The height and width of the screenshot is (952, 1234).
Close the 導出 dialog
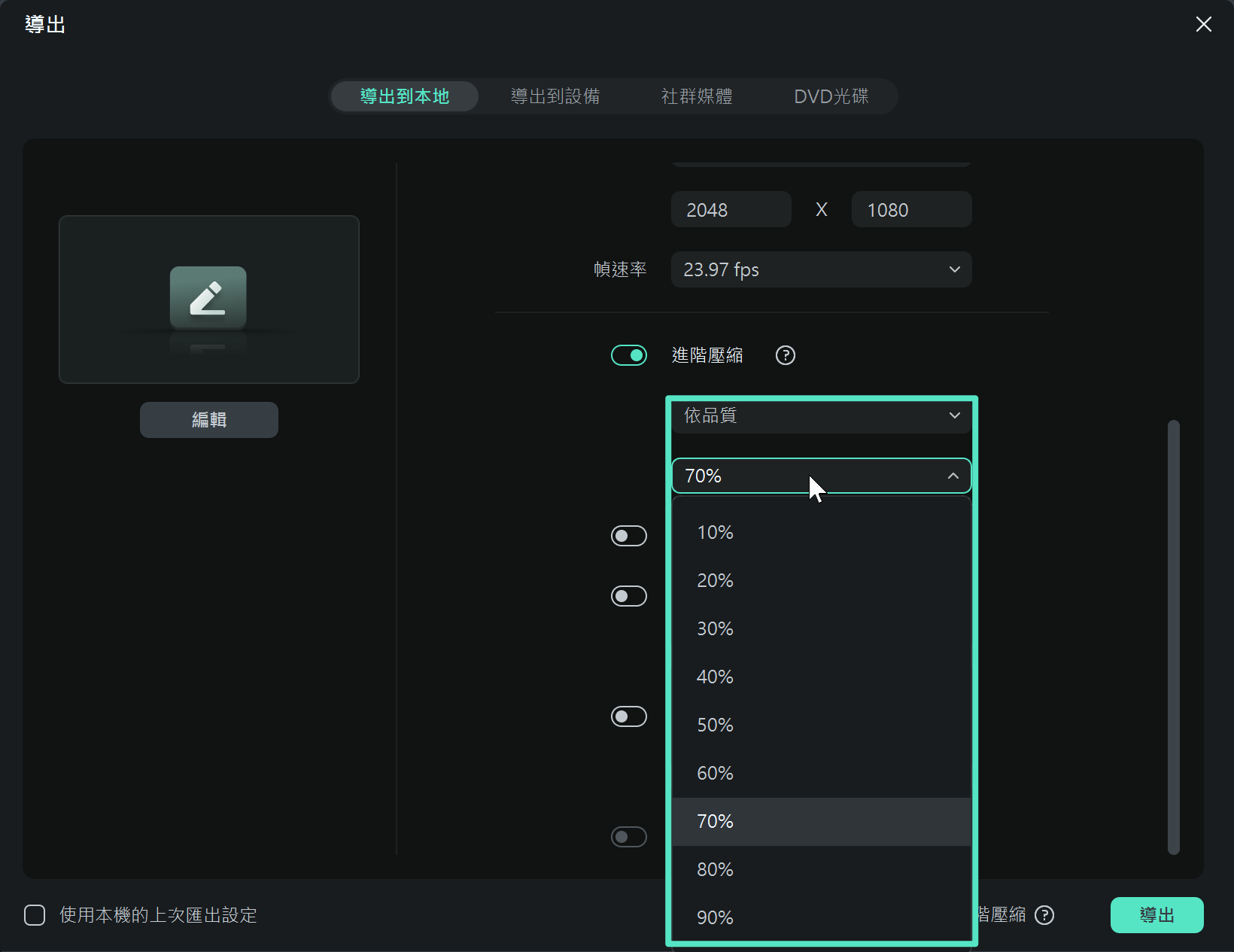coord(1204,24)
